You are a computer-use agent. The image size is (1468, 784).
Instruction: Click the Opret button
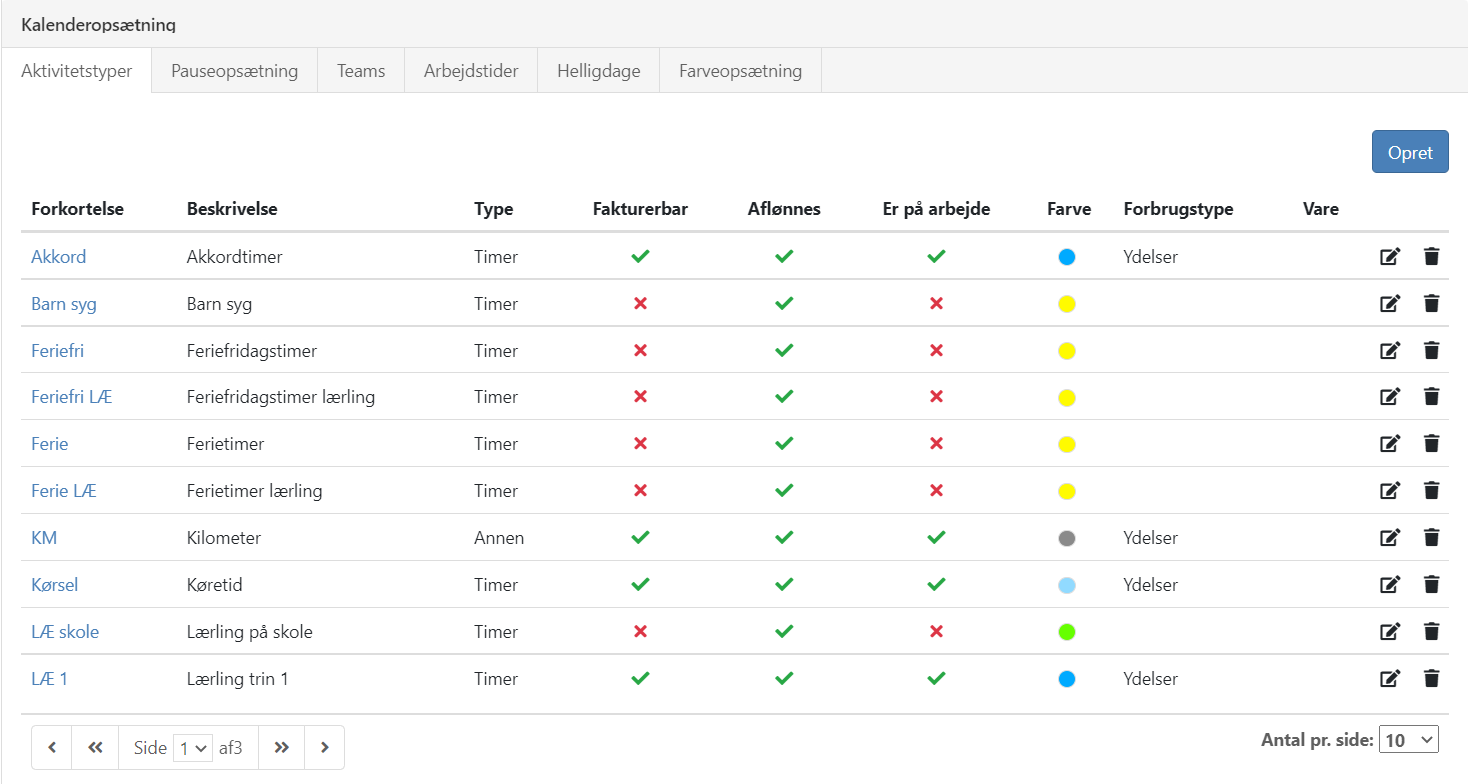click(1410, 153)
